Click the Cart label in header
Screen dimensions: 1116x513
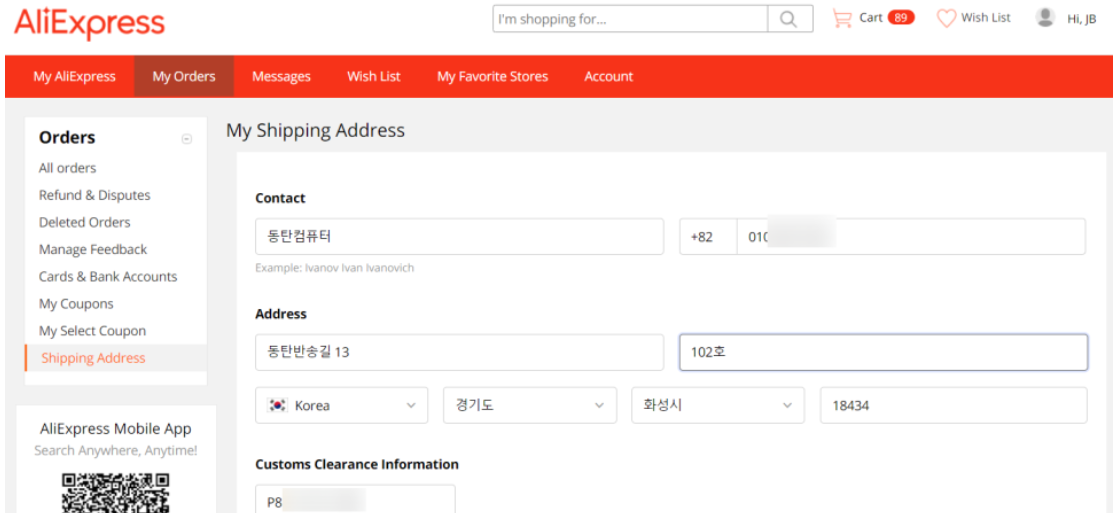(870, 18)
